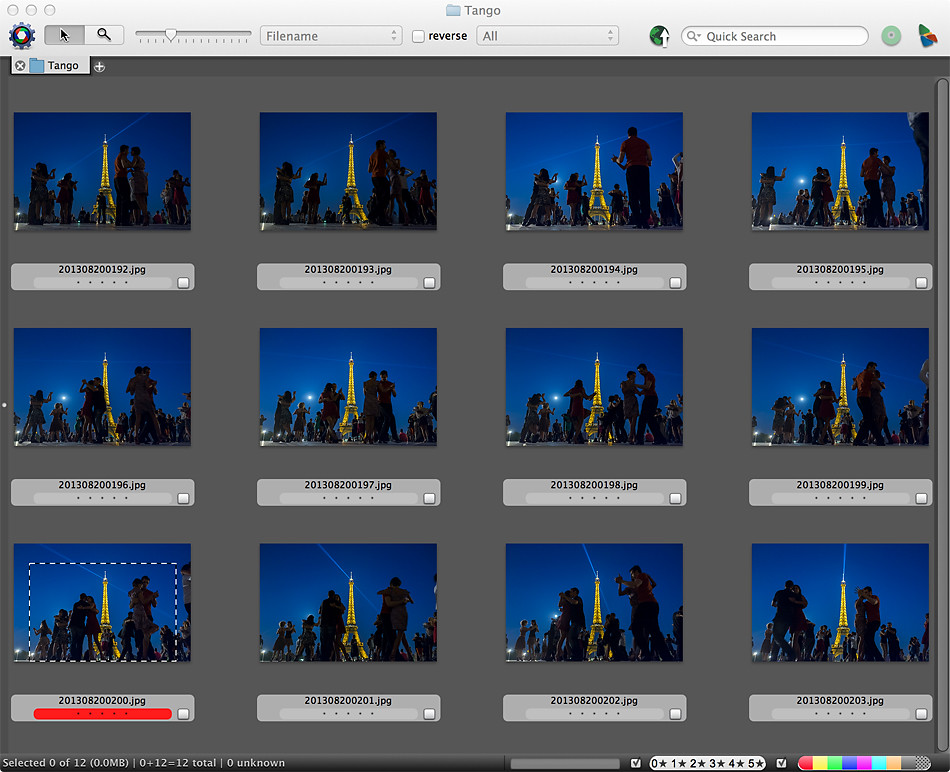The width and height of the screenshot is (950, 772).
Task: Click filename label 201308200203.jpg
Action: pos(840,701)
